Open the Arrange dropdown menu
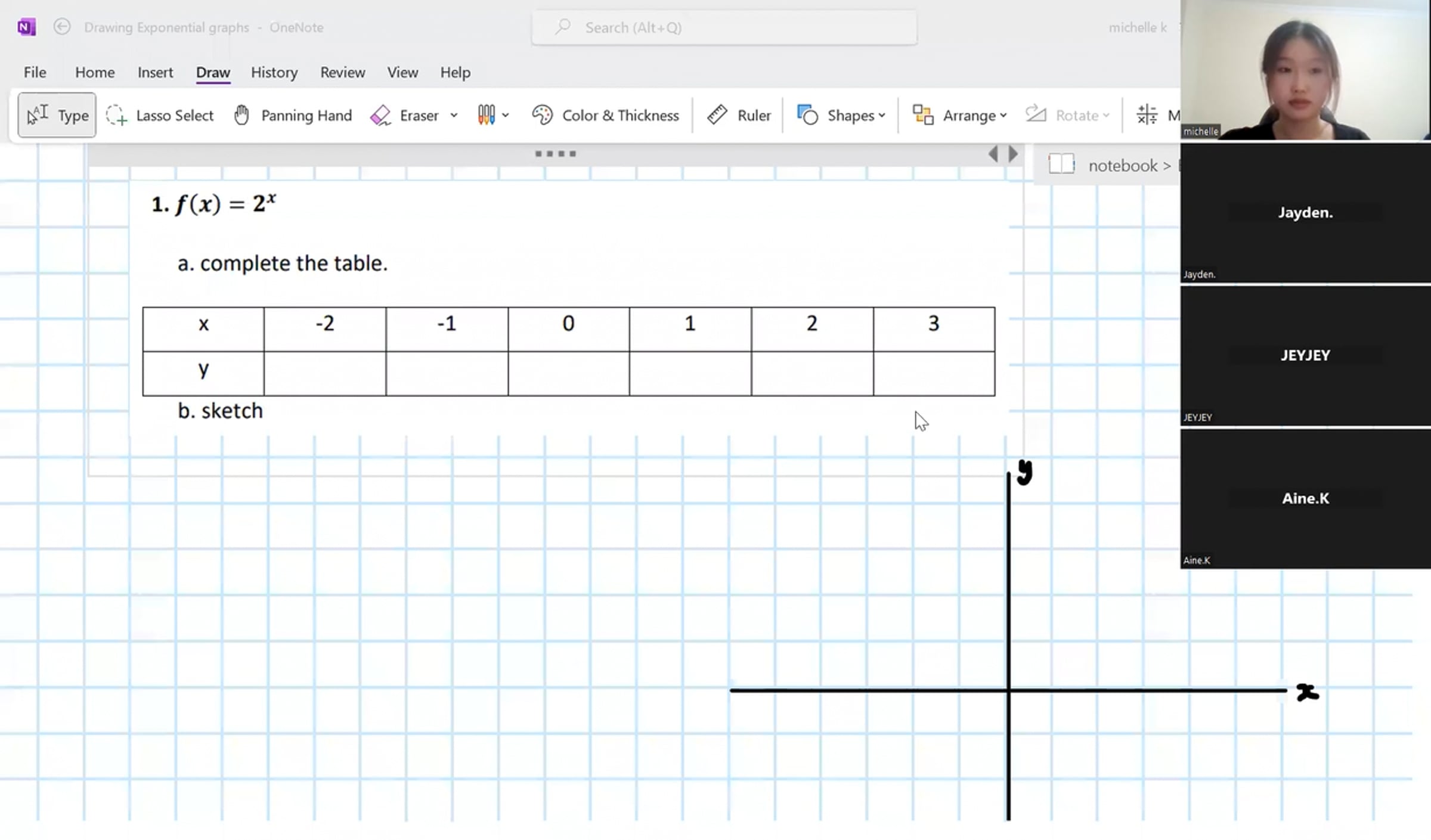The height and width of the screenshot is (840, 1431). coord(959,115)
